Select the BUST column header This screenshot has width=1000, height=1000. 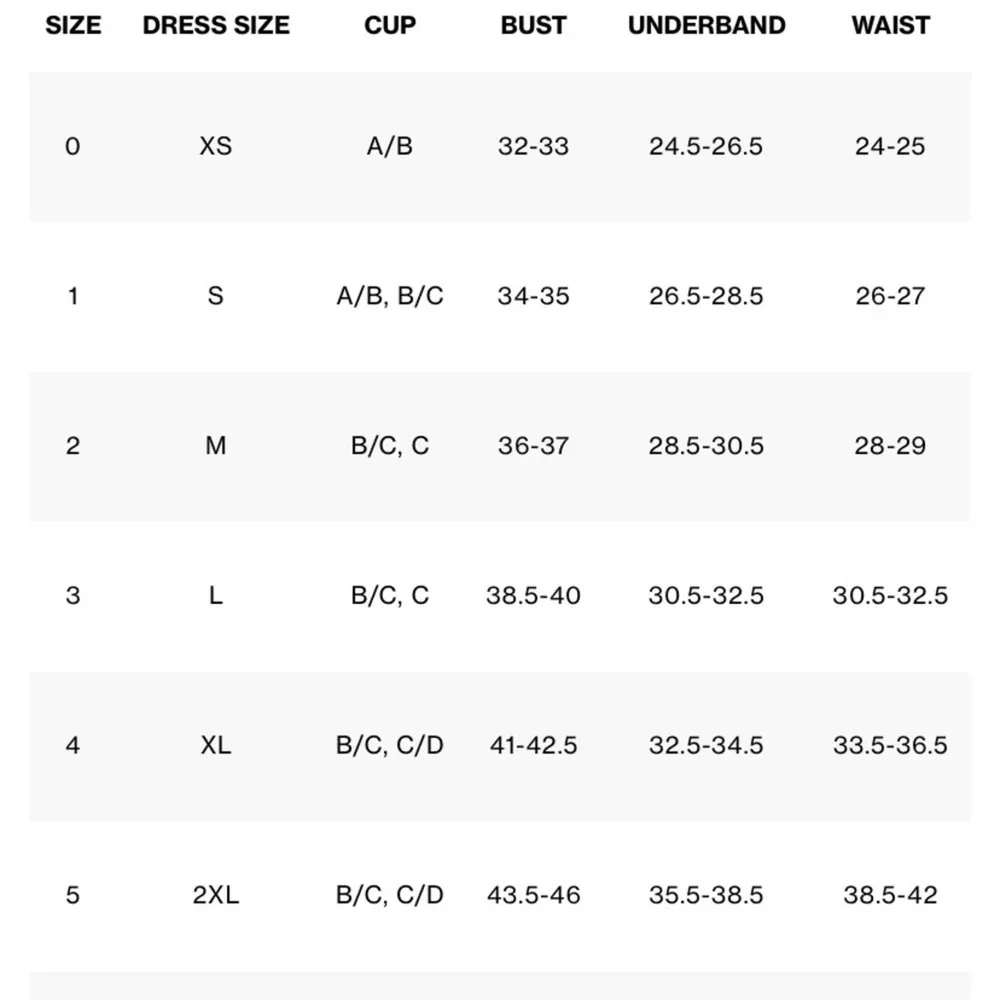pyautogui.click(x=533, y=26)
